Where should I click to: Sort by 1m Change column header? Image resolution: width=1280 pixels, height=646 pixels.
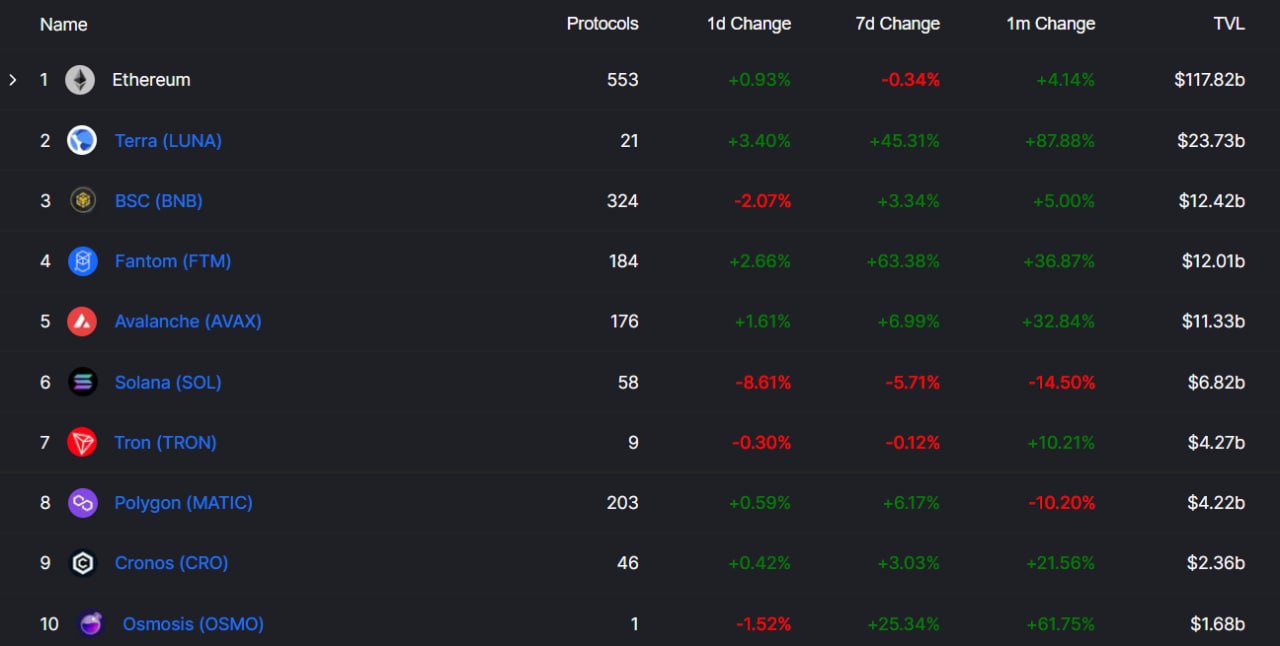click(x=1050, y=24)
